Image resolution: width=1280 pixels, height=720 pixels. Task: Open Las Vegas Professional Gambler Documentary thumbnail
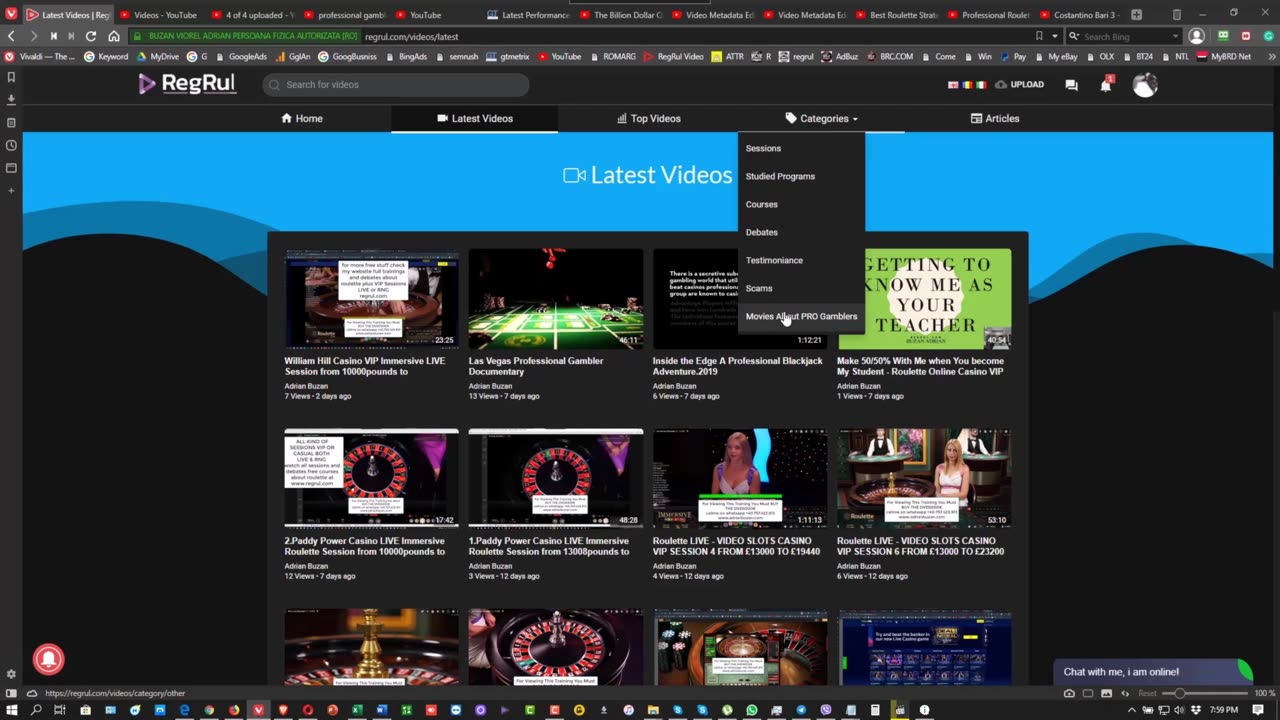(555, 298)
